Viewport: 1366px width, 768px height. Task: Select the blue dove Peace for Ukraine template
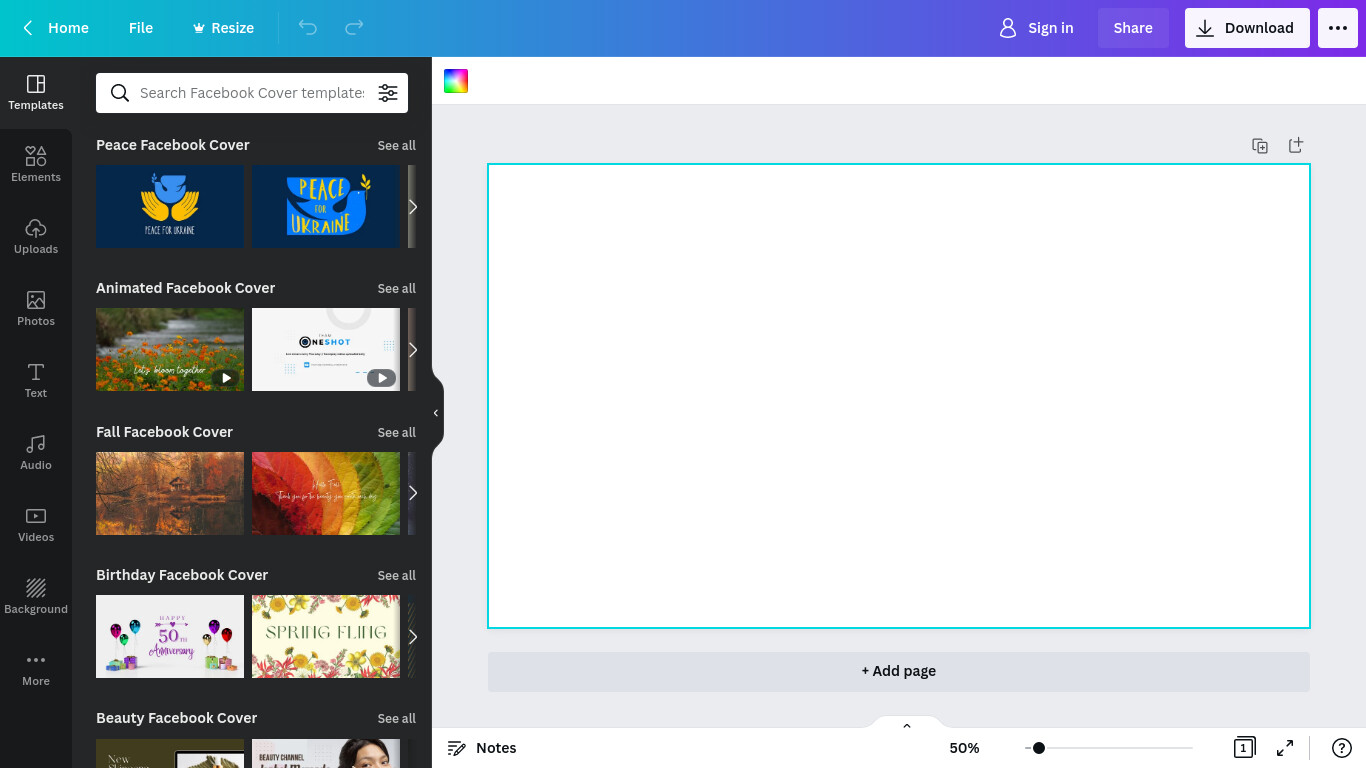326,207
